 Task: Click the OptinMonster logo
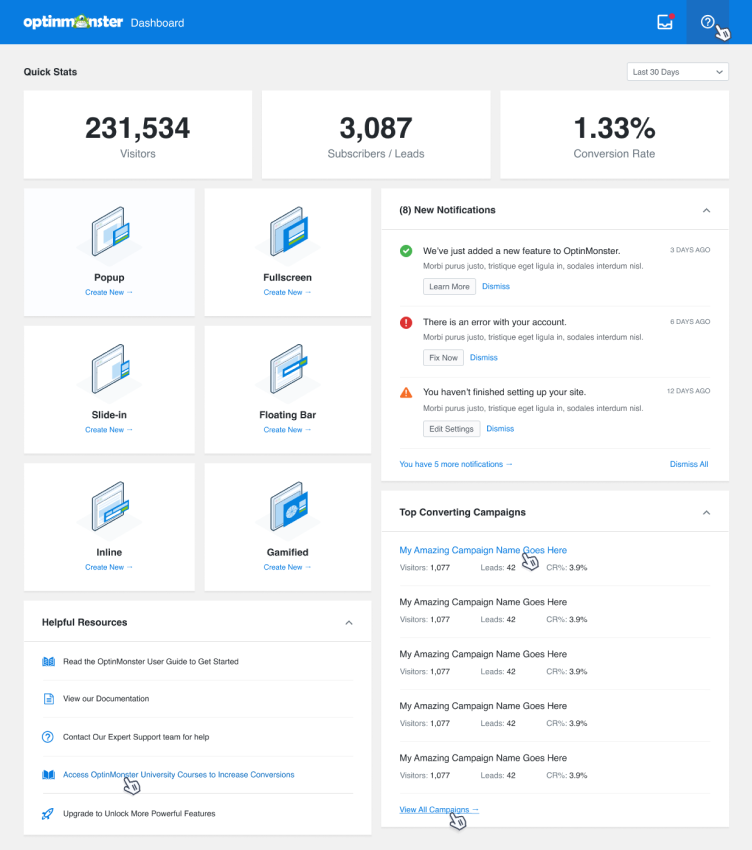pos(73,22)
